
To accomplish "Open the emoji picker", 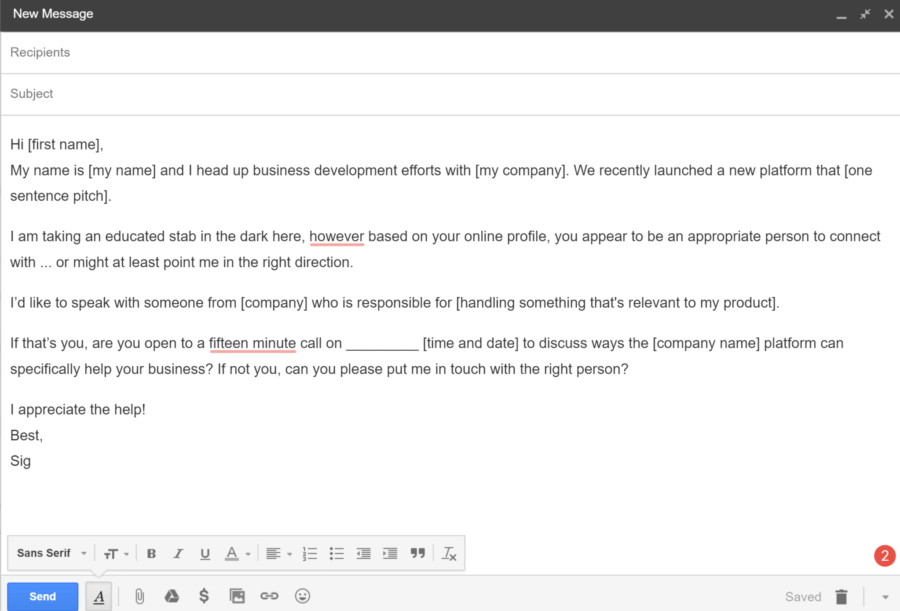I will click(302, 595).
